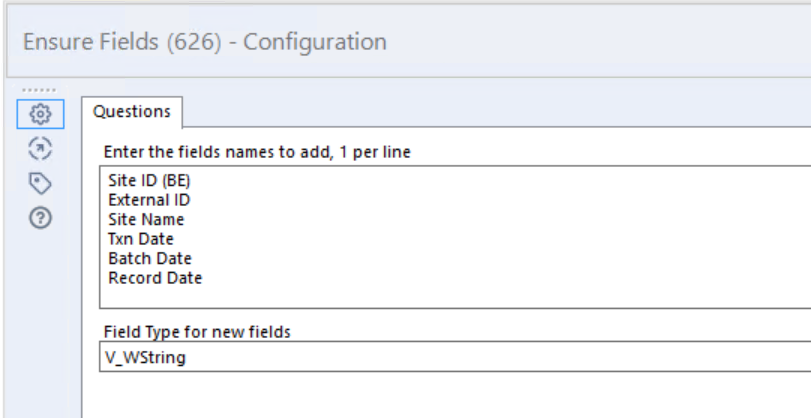The height and width of the screenshot is (418, 811).
Task: Click the "Ensure Fields (626) - Configuration" title
Action: [204, 42]
